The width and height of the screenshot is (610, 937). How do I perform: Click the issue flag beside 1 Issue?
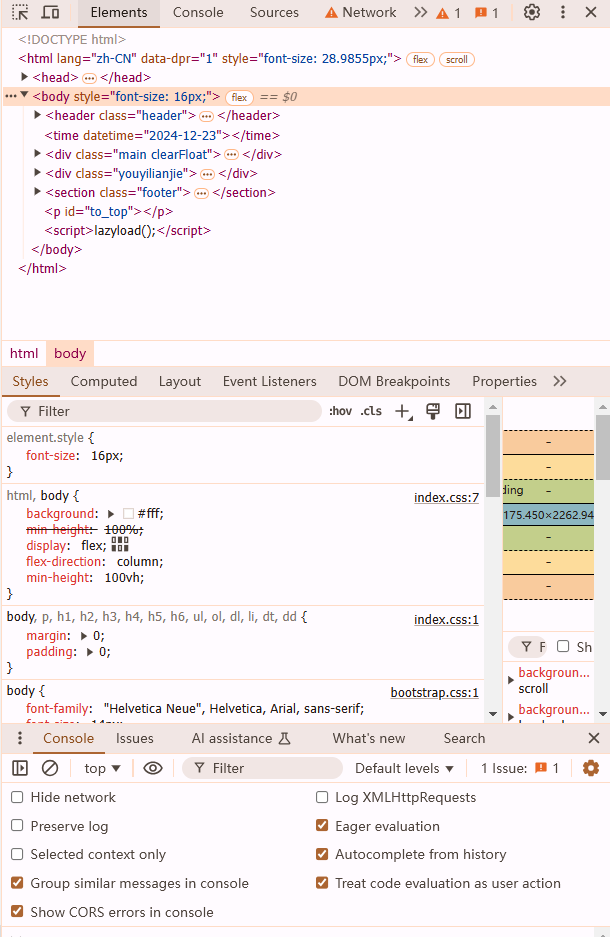click(x=541, y=768)
